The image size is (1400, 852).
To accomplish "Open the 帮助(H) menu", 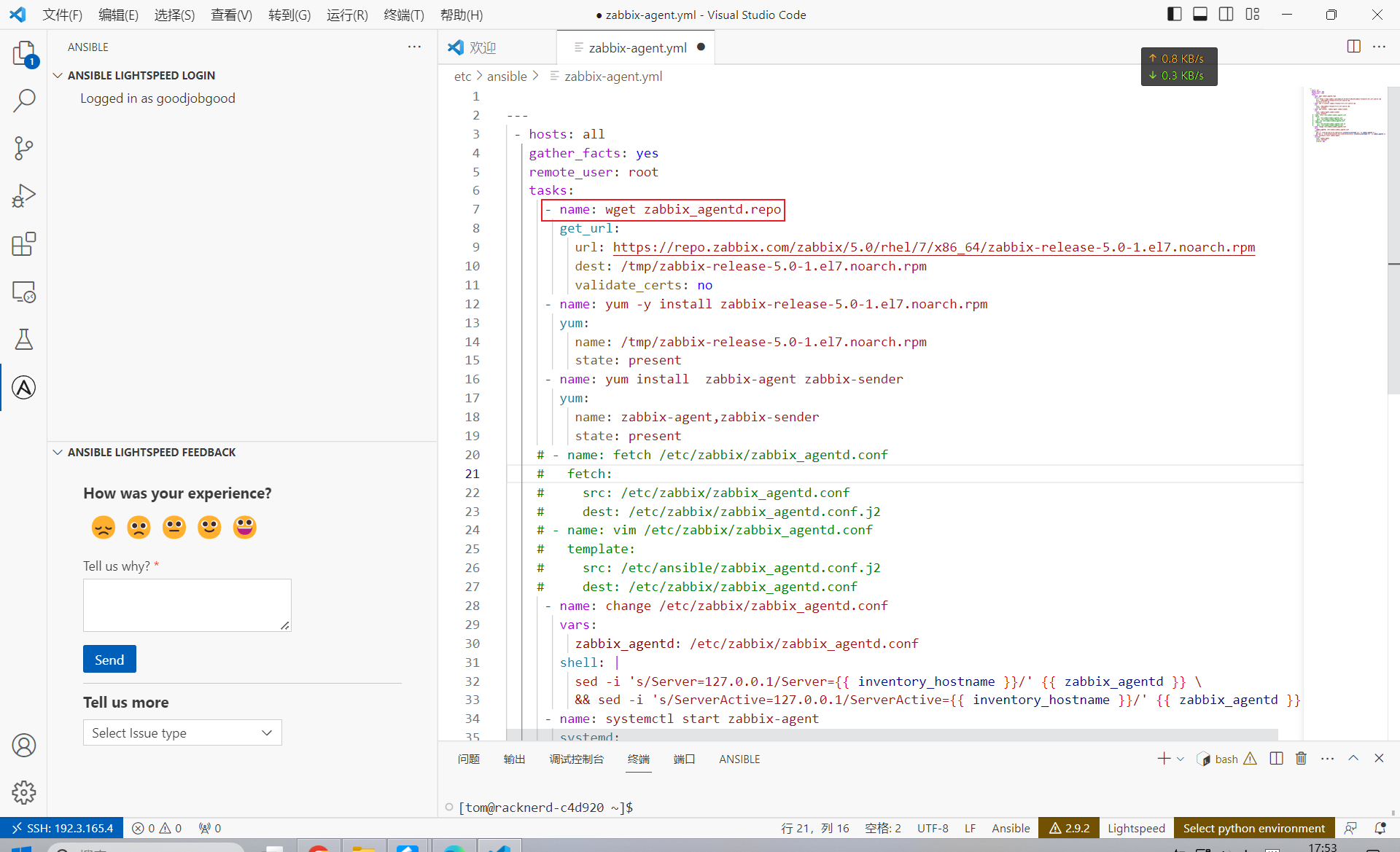I will click(462, 15).
